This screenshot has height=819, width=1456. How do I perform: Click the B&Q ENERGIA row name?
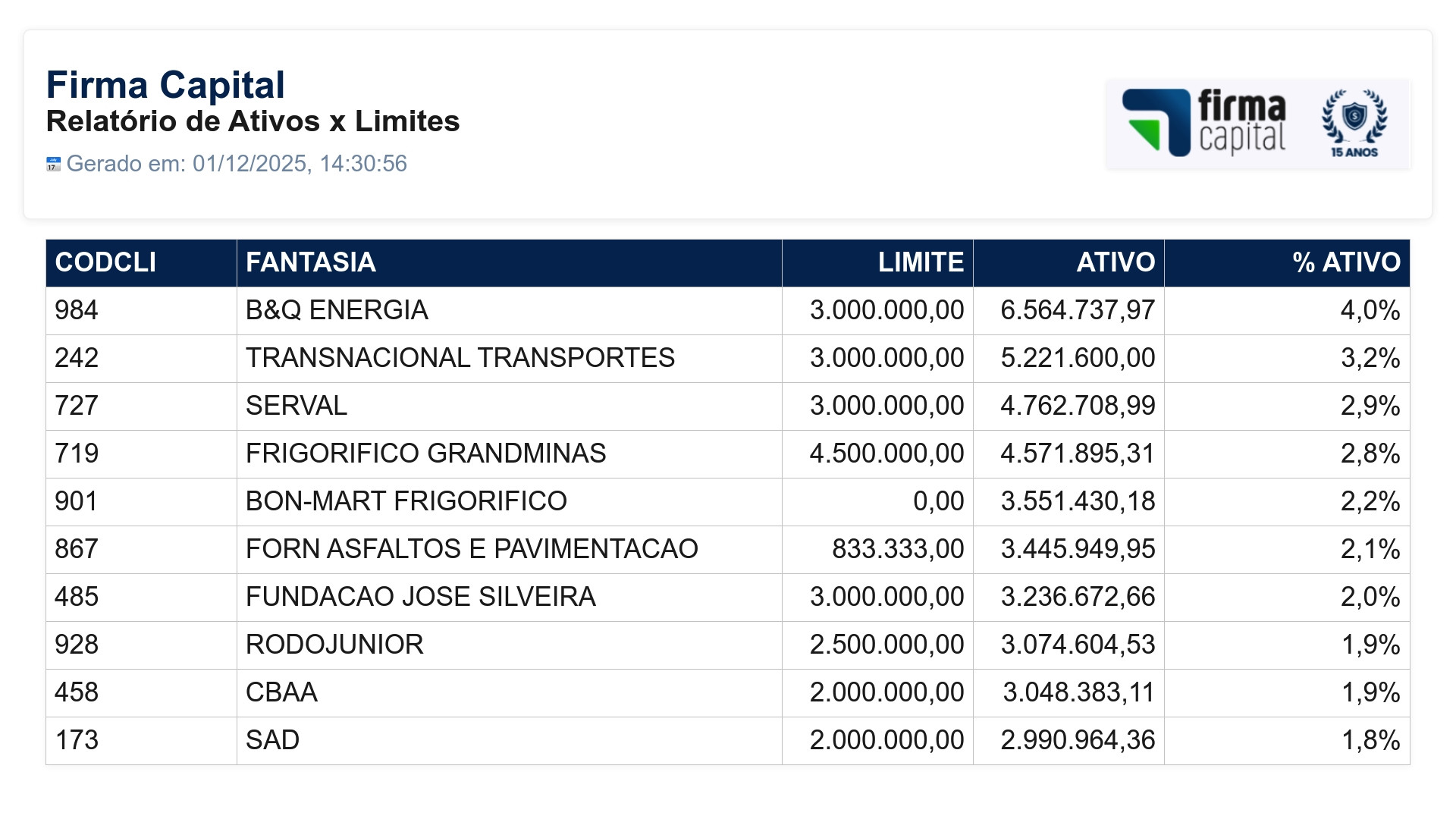point(337,311)
